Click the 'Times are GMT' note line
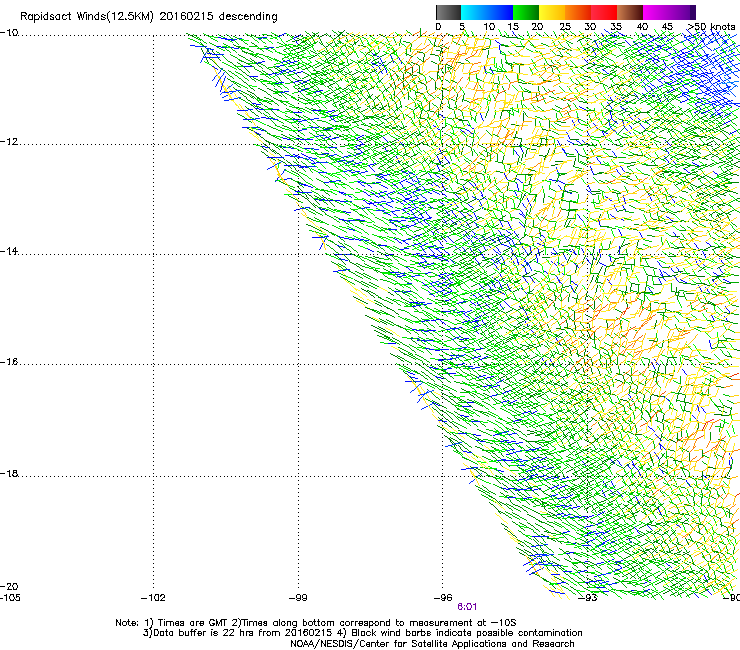This screenshot has height=650, width=740. click(316, 623)
